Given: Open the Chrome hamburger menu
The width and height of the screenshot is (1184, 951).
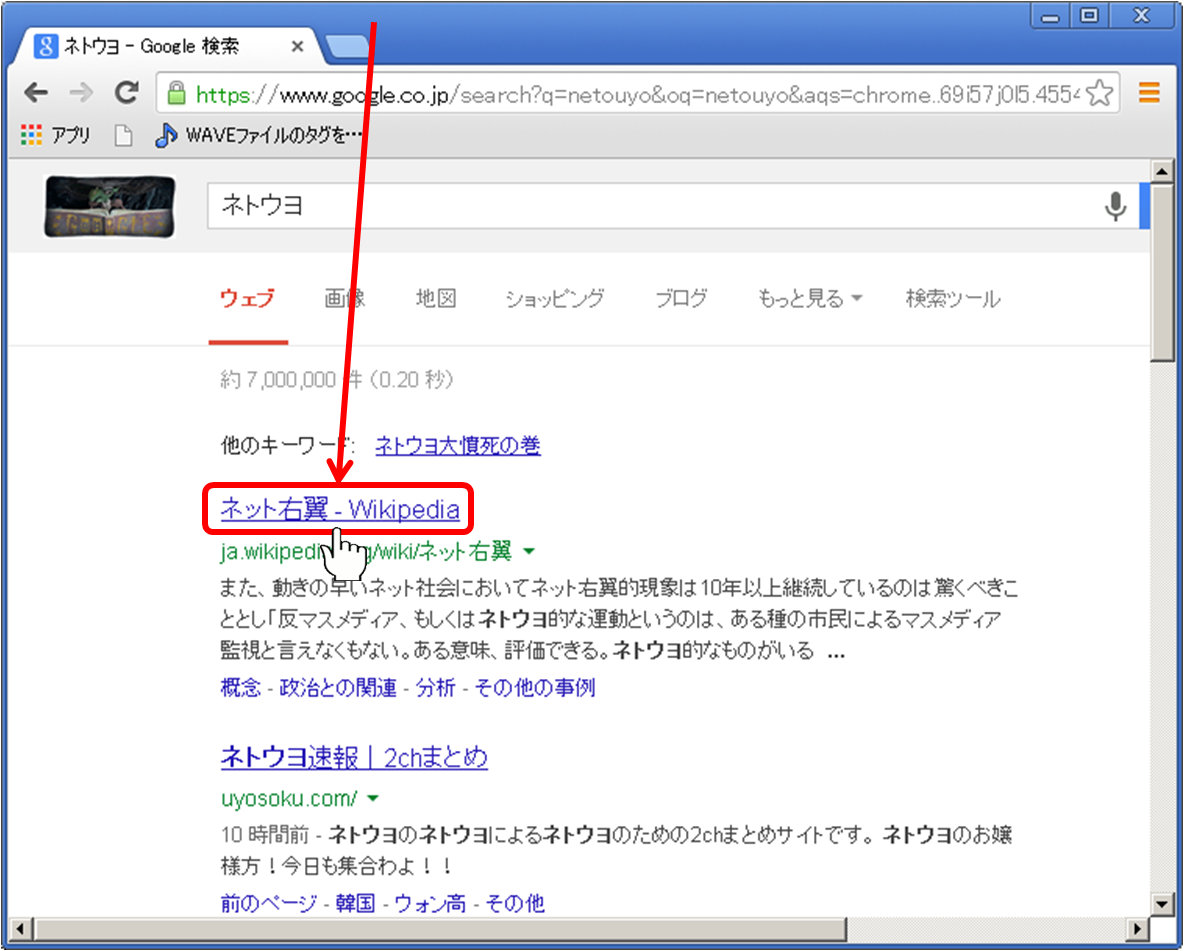Looking at the screenshot, I should (x=1149, y=94).
